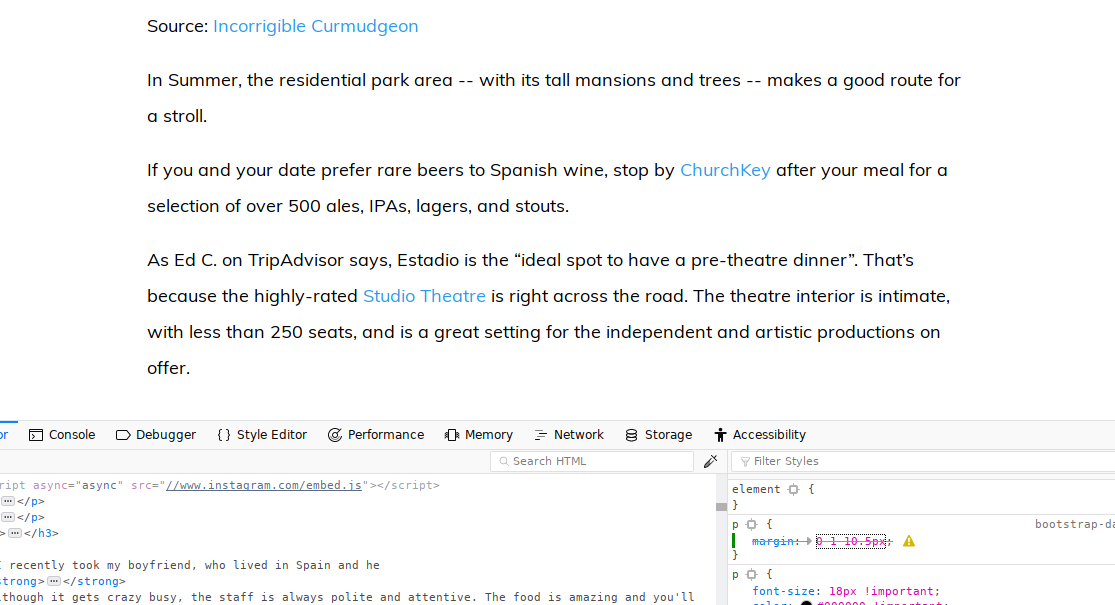Image resolution: width=1115 pixels, height=605 pixels.
Task: Click selector highlighter icon next to element rule
Action: [794, 489]
